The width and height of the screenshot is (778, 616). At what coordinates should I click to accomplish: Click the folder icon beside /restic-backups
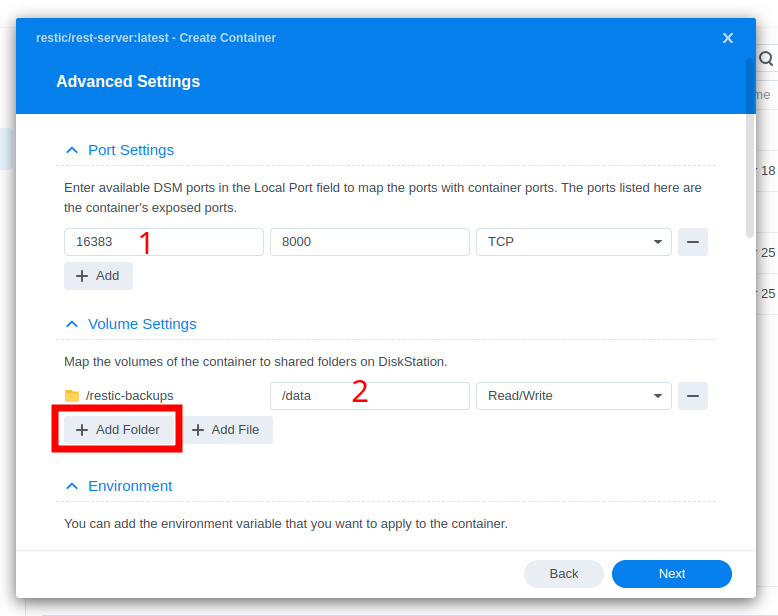72,396
